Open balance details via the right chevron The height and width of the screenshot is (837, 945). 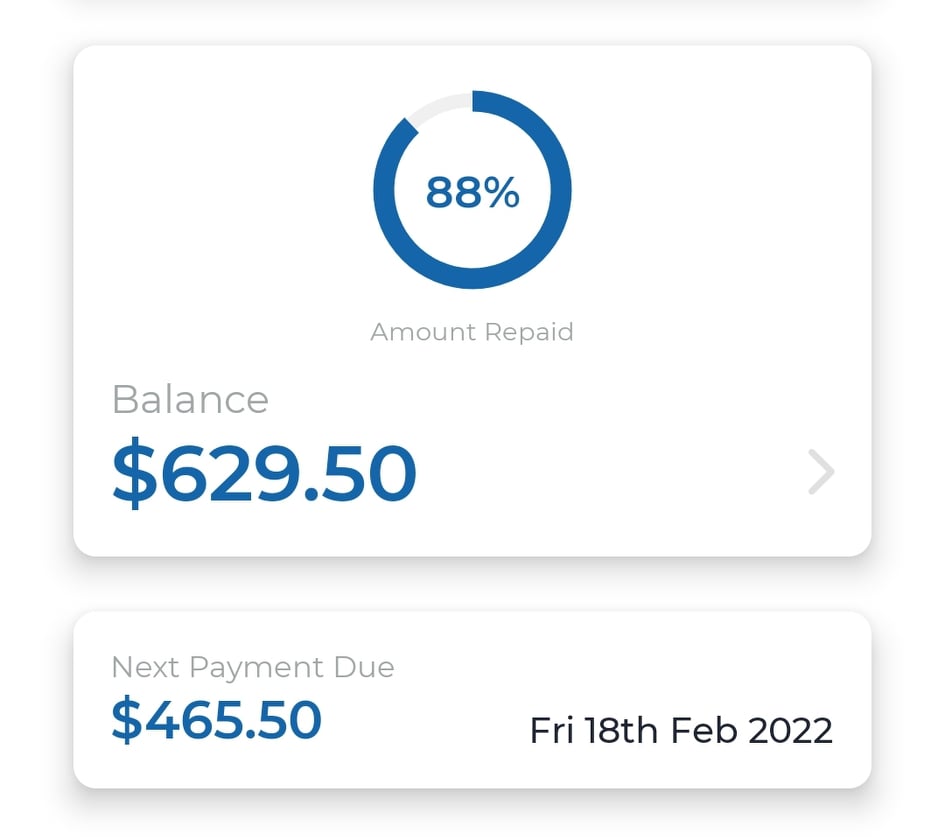pyautogui.click(x=821, y=471)
